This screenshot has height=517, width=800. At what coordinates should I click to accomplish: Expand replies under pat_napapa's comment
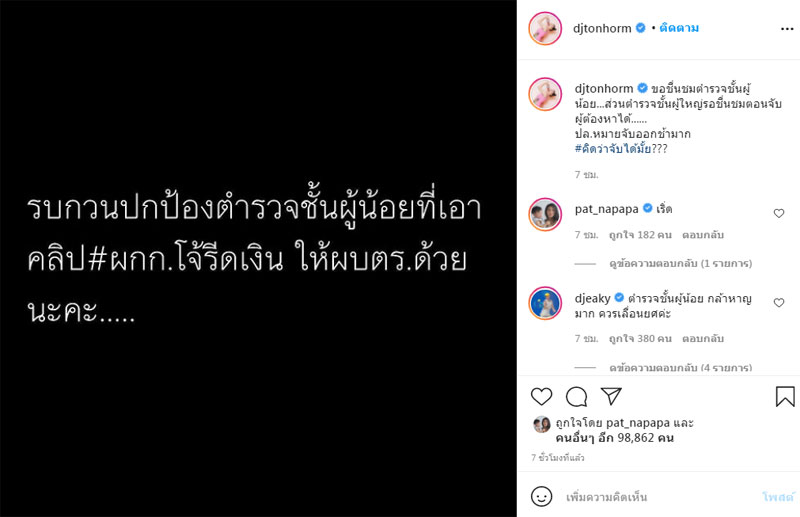pyautogui.click(x=681, y=263)
